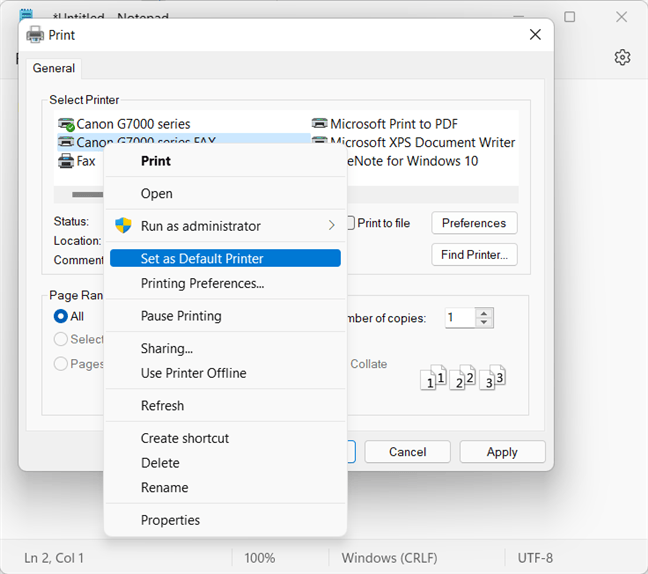The image size is (648, 574).
Task: Select Microsoft XPS Document Writer printer
Action: click(x=413, y=143)
